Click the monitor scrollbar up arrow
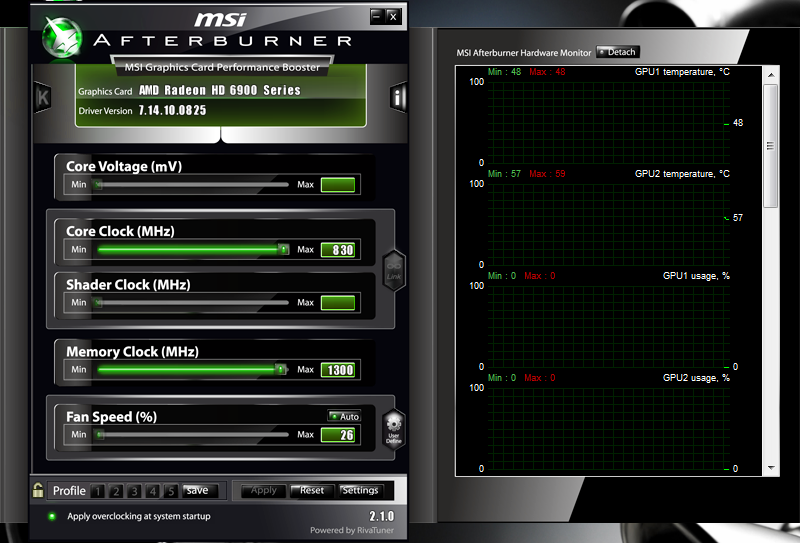800x543 pixels. click(x=771, y=75)
